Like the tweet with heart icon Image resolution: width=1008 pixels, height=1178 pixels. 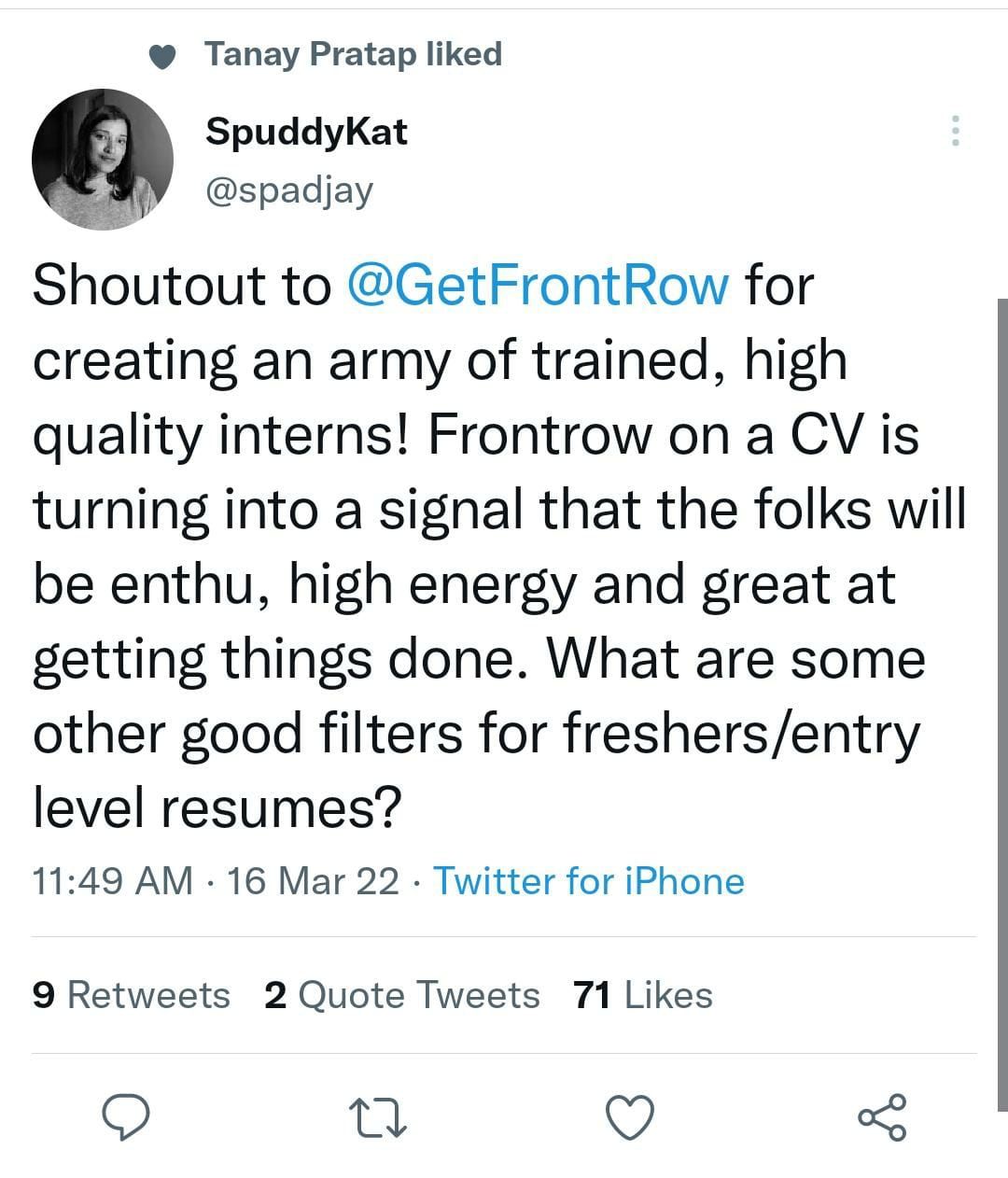(x=630, y=1117)
